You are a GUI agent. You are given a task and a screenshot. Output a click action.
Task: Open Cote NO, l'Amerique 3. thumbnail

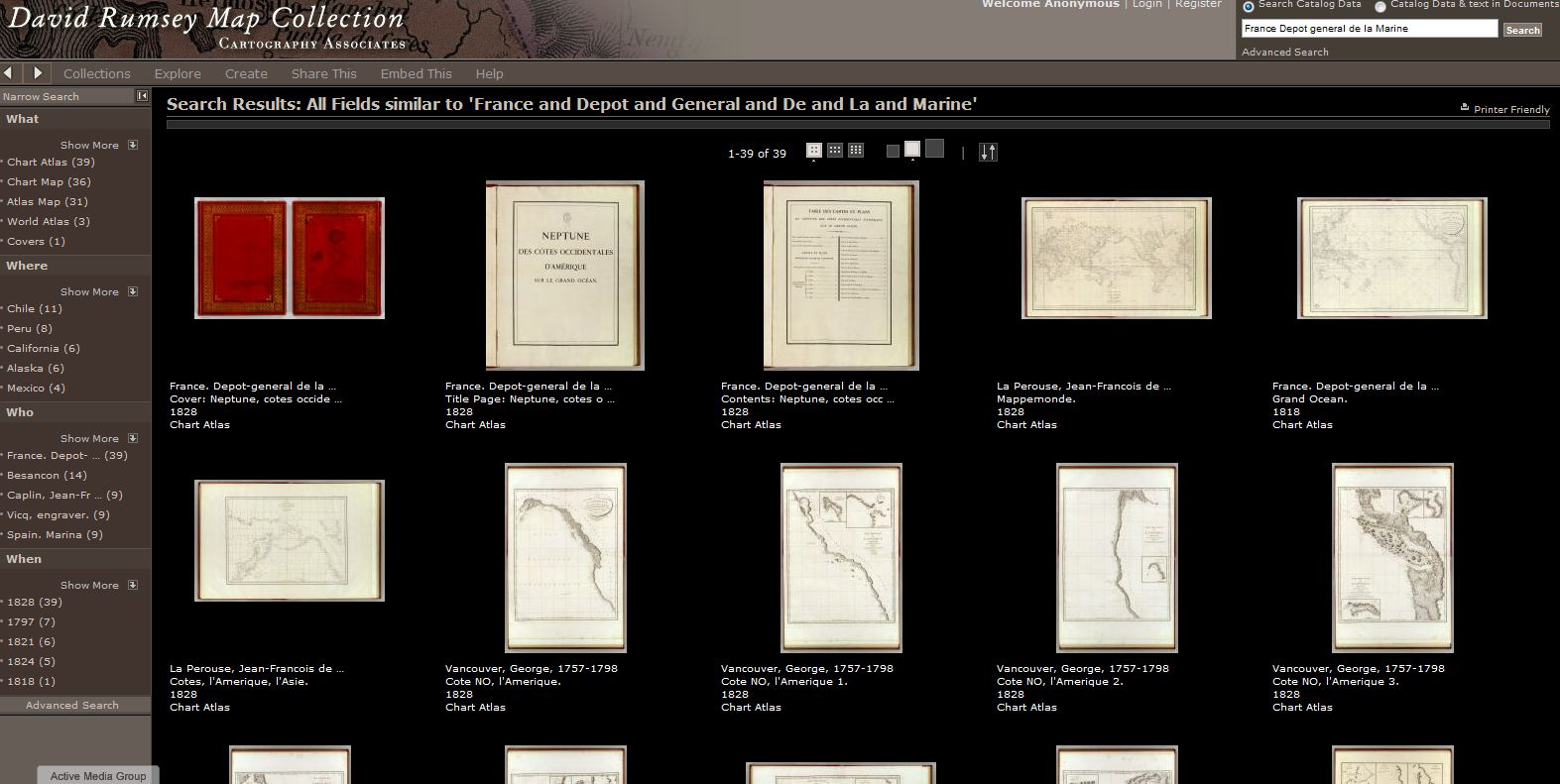click(x=1392, y=558)
